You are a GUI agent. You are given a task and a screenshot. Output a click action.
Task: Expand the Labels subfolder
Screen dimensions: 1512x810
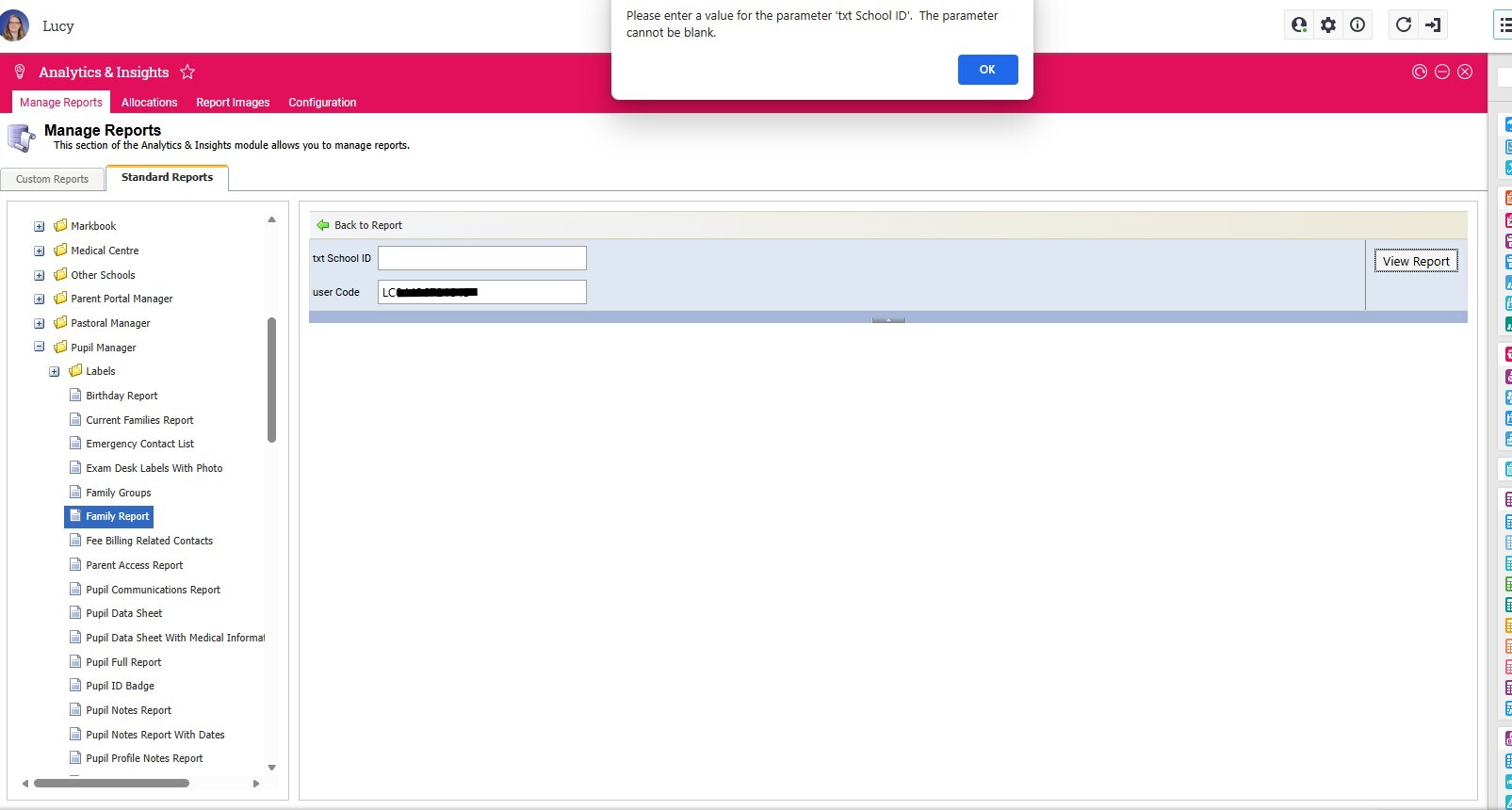pos(55,372)
